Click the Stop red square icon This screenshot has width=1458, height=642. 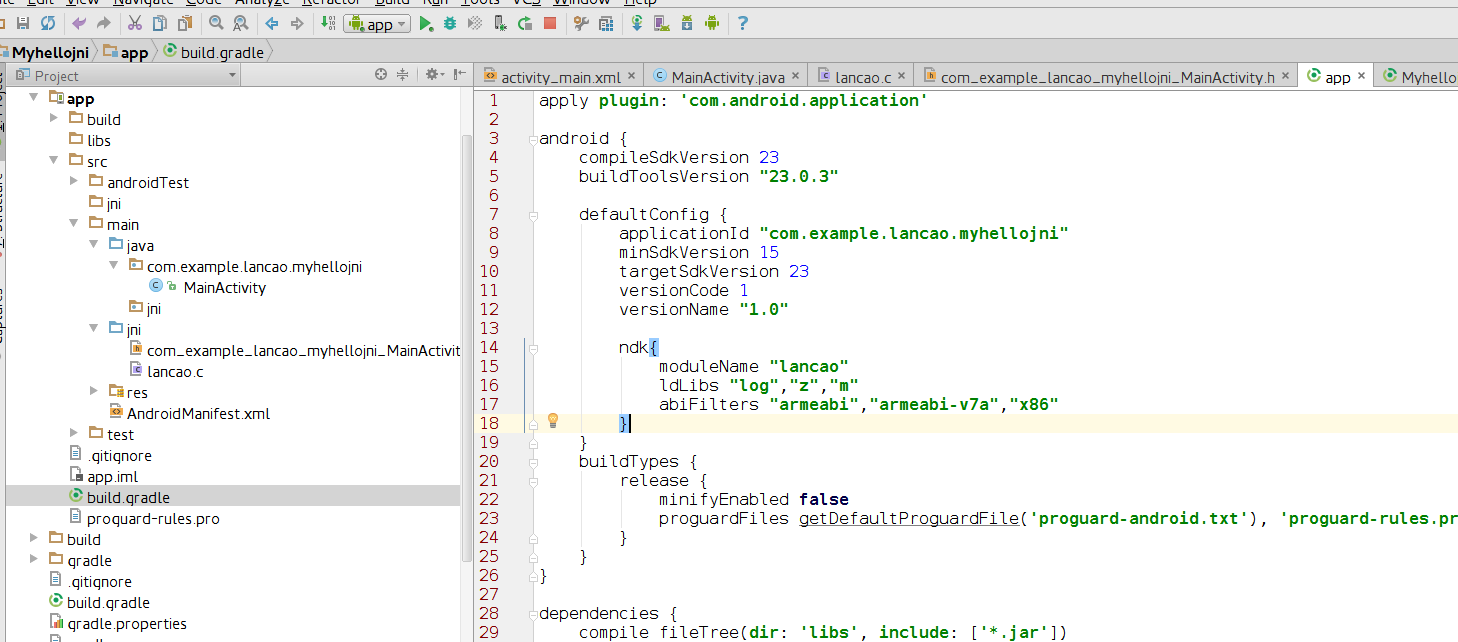pos(549,23)
